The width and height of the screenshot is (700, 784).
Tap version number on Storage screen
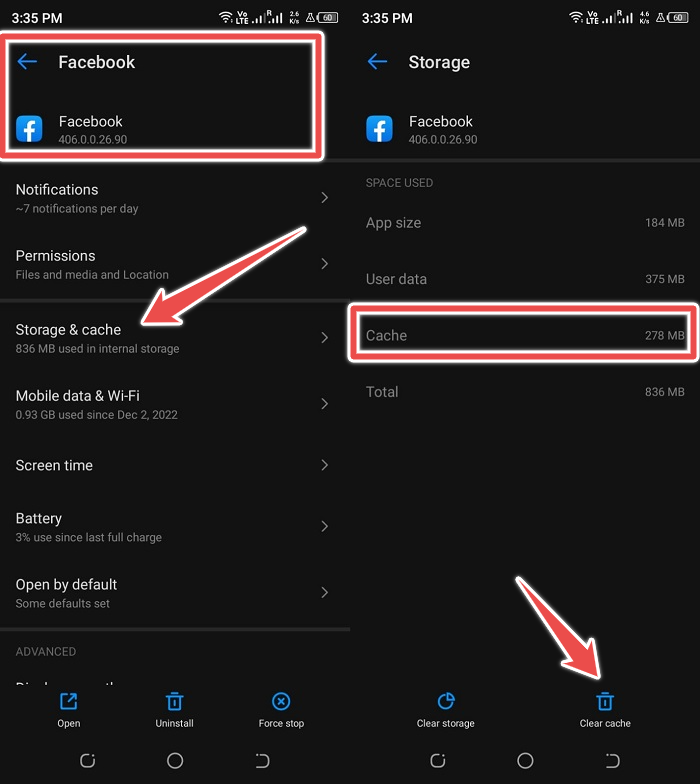(x=442, y=140)
